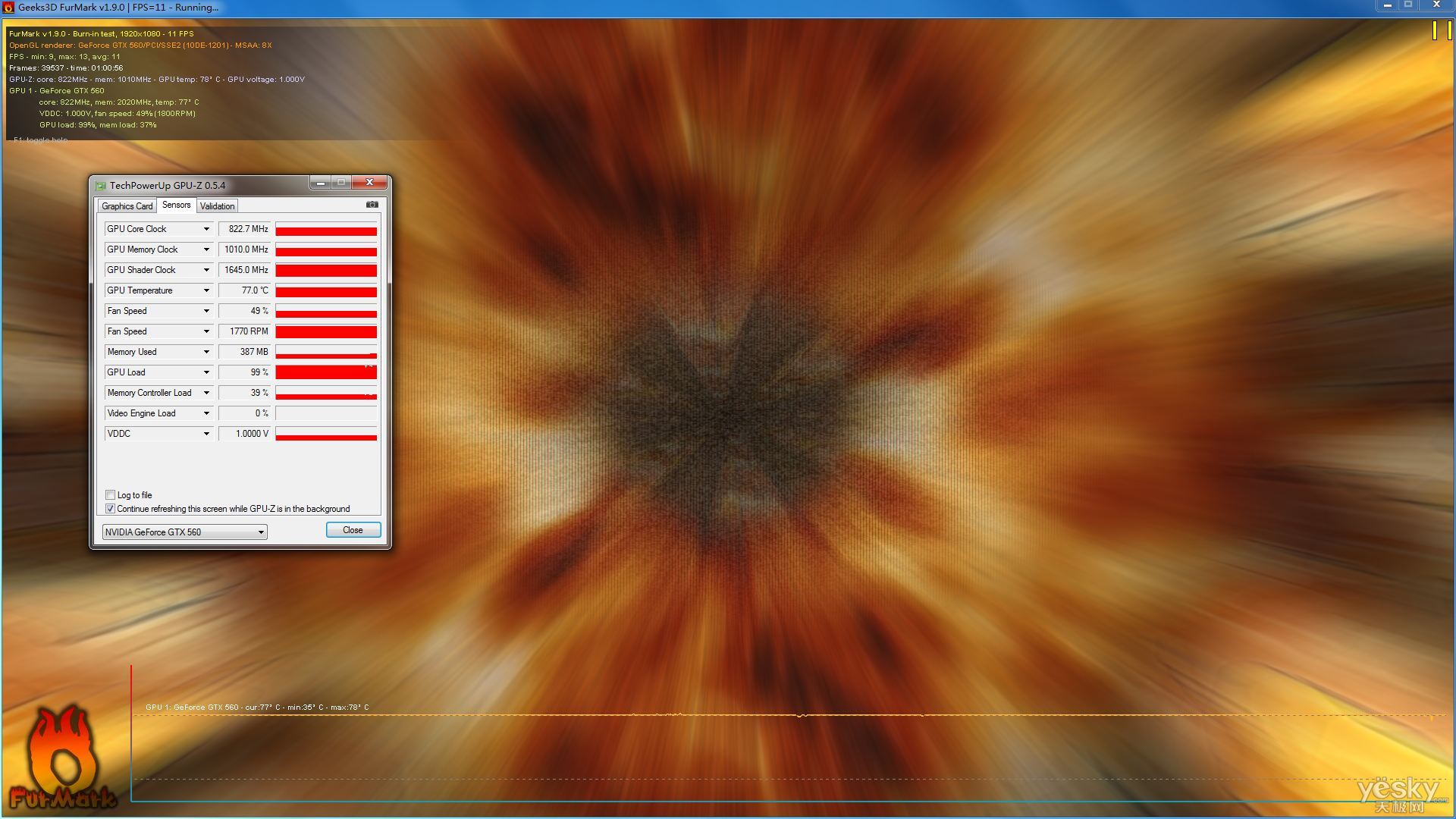The height and width of the screenshot is (819, 1456).
Task: Click the GPU Load graph bar
Action: tap(326, 372)
